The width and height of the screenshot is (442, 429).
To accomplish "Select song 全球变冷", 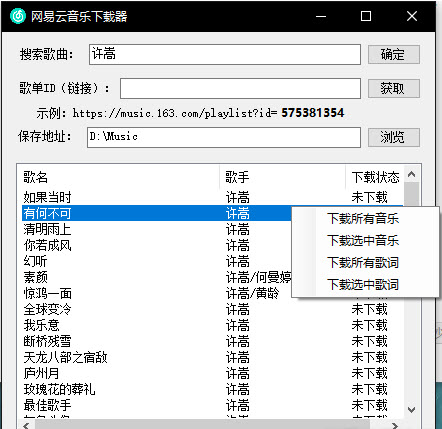I will [47, 309].
